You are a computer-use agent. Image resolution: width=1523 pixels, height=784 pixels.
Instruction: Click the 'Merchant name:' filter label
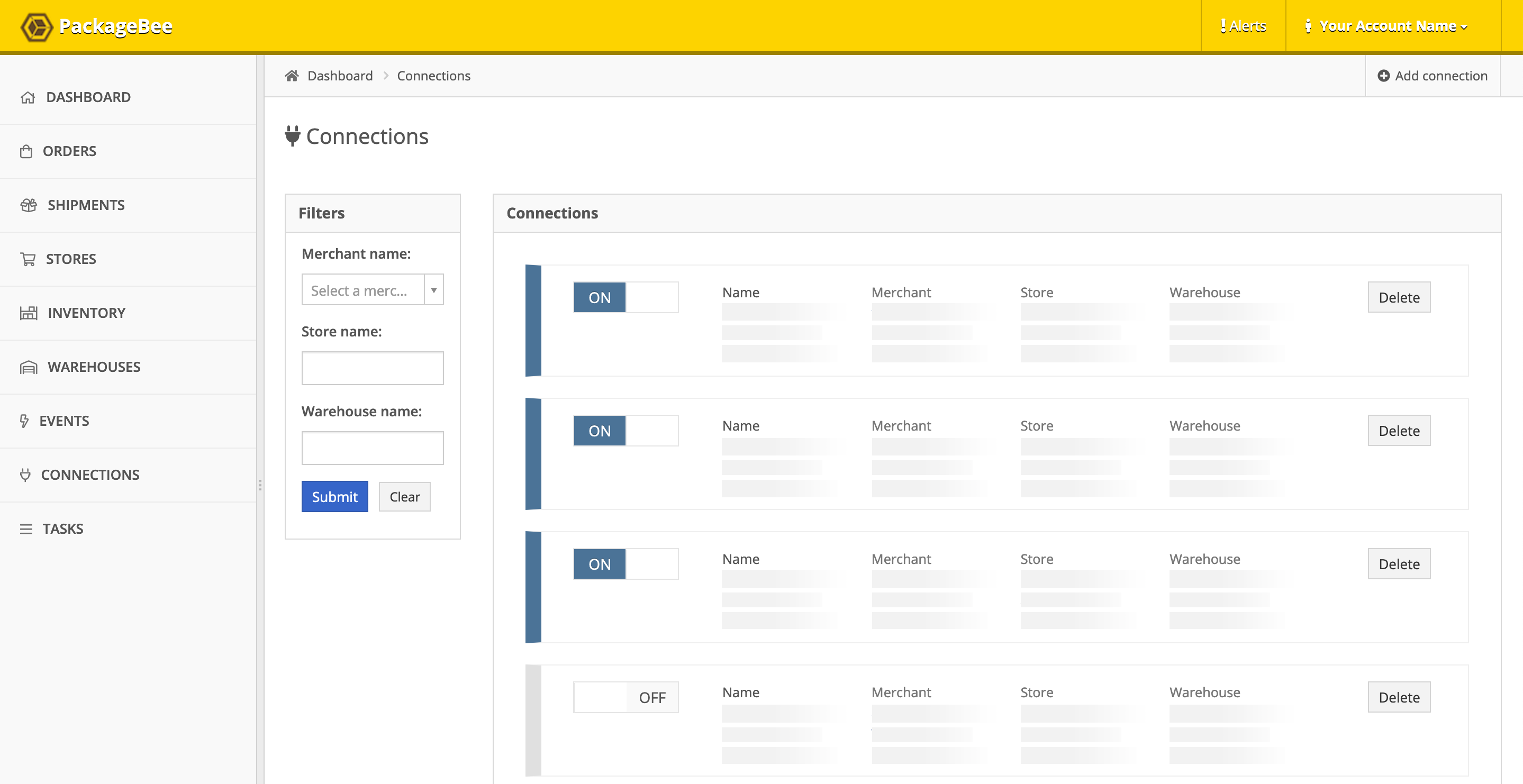click(x=356, y=253)
